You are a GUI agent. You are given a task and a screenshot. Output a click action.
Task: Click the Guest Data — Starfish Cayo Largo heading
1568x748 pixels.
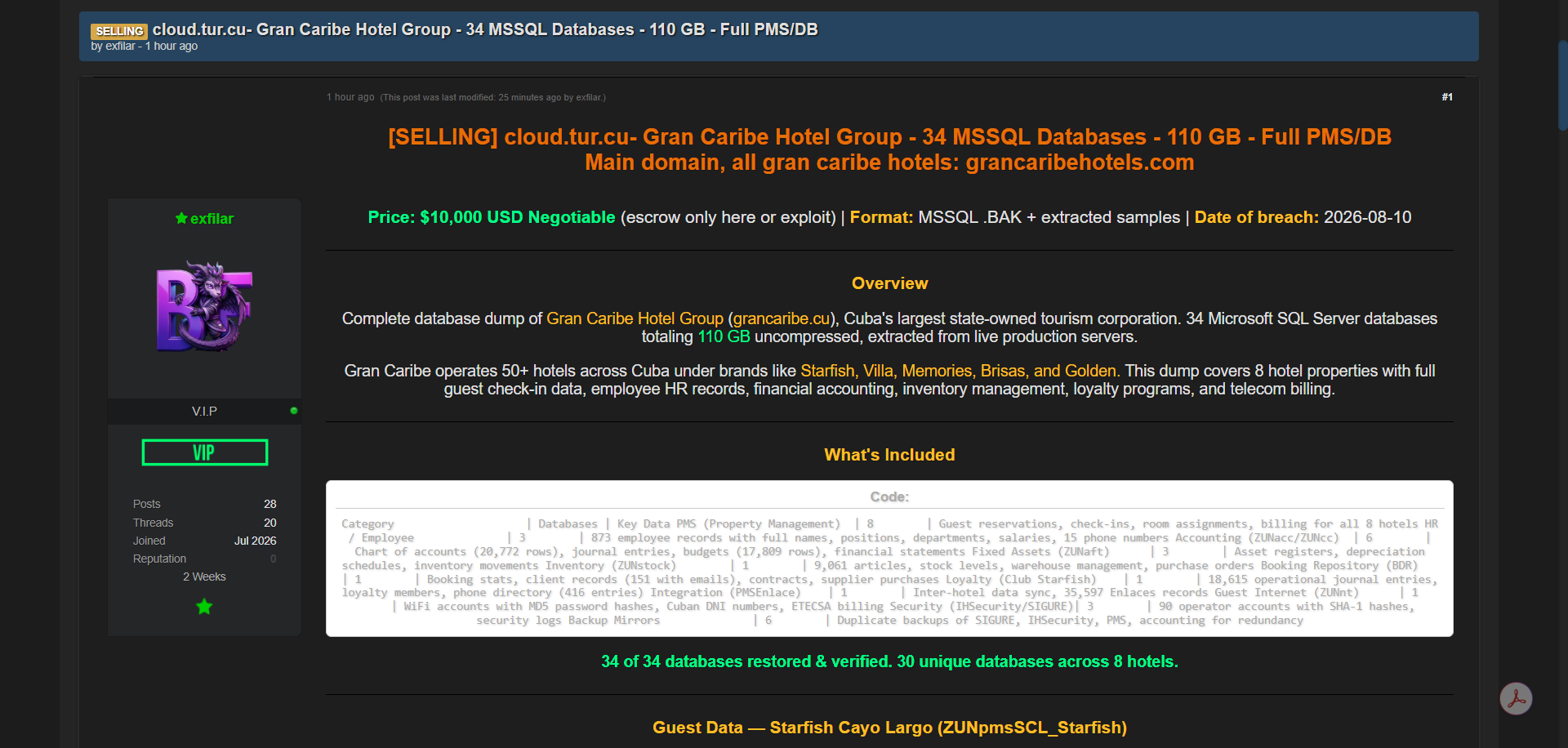[x=889, y=728]
